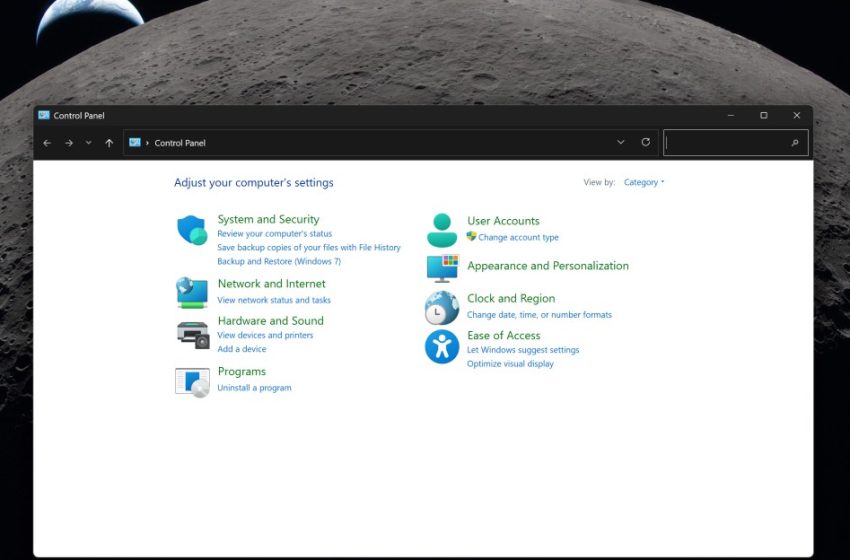The height and width of the screenshot is (560, 850).
Task: Select Let Windows suggest settings
Action: (523, 350)
